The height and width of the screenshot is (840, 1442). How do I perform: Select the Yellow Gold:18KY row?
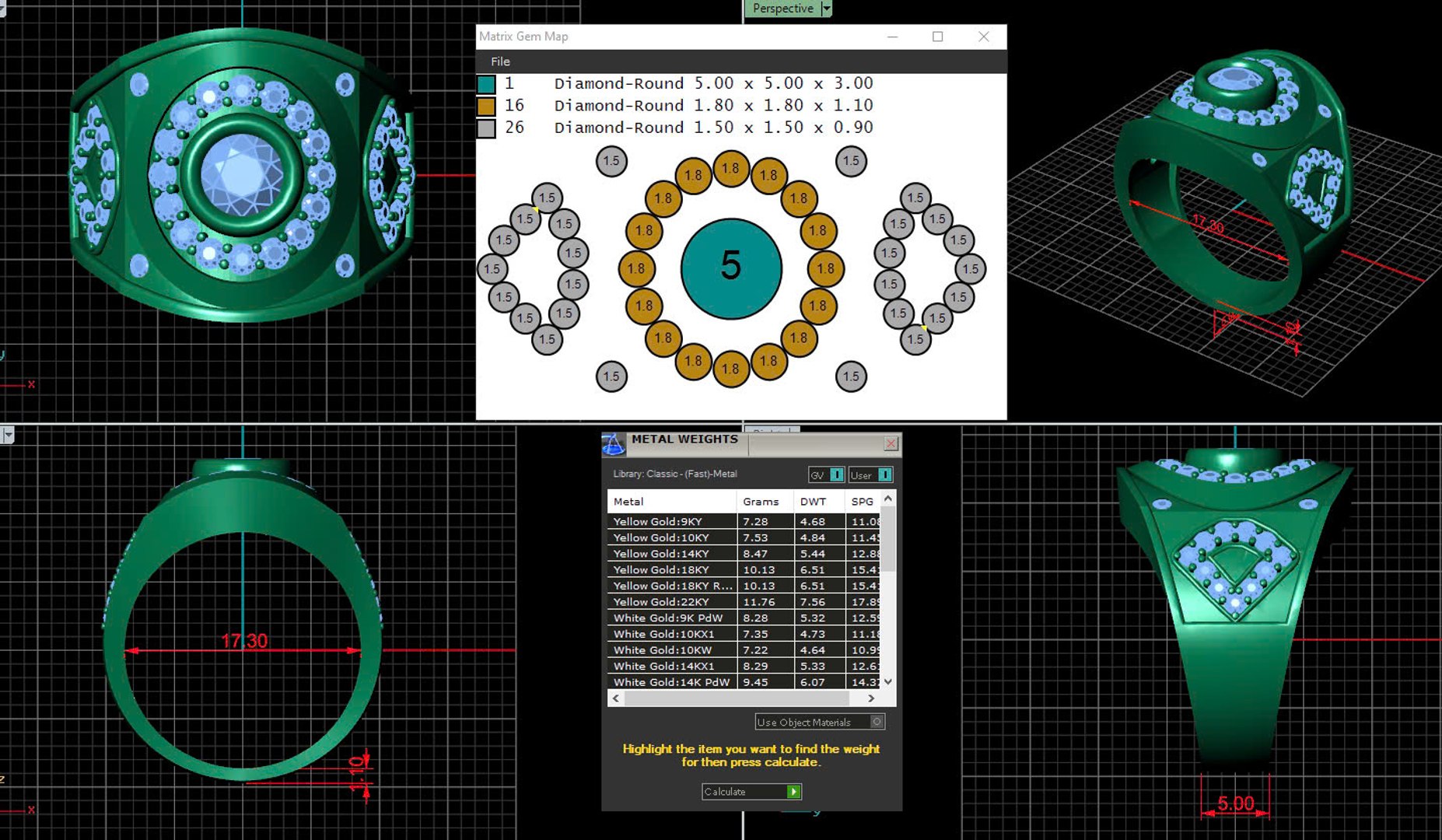pos(744,569)
